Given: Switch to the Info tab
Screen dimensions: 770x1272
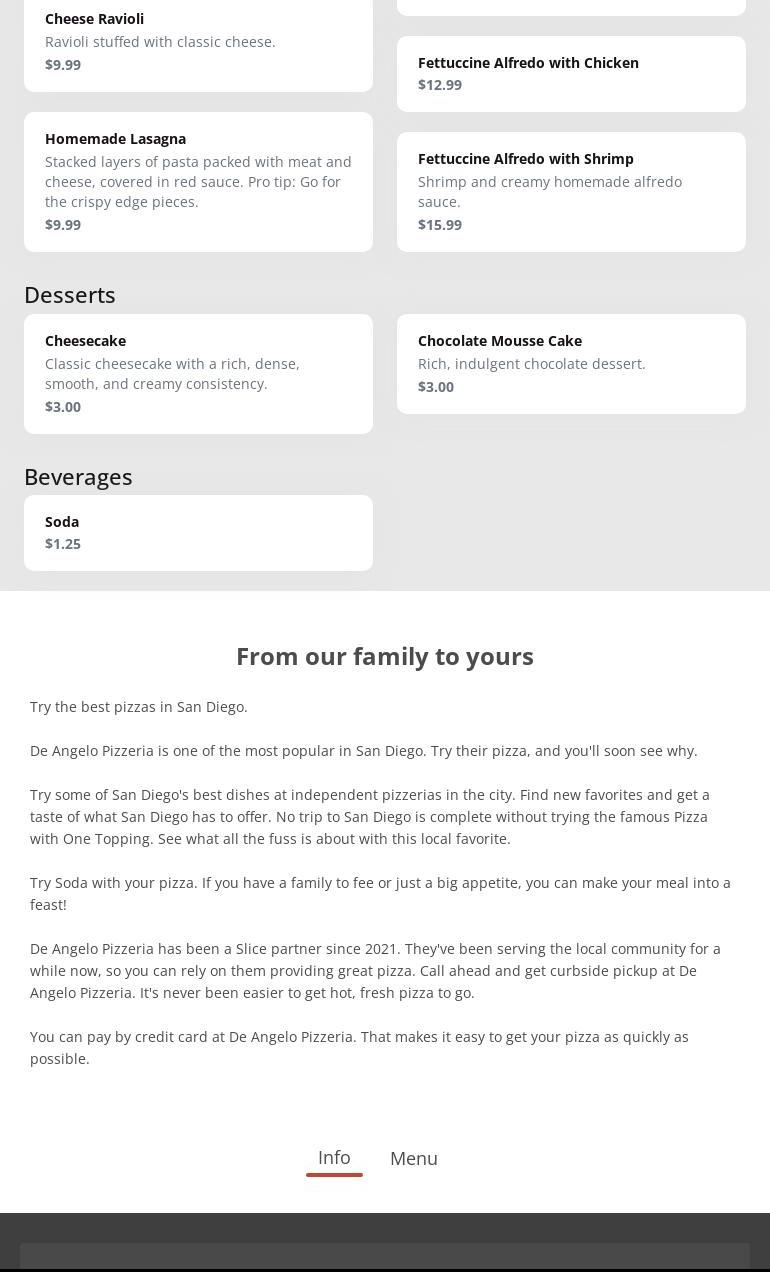Looking at the screenshot, I should coord(334,1158).
